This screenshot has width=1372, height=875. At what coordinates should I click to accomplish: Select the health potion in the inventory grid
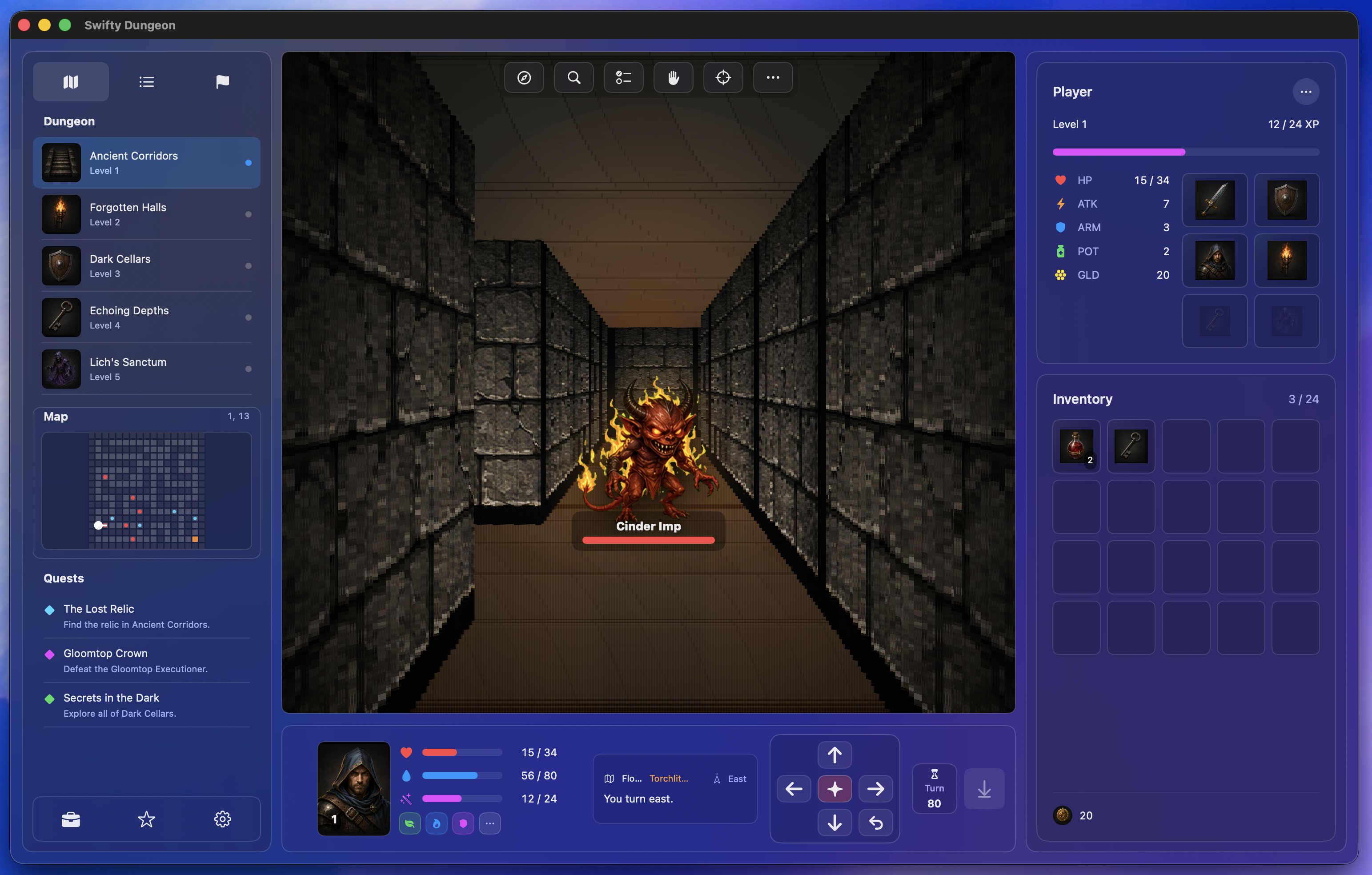point(1076,446)
